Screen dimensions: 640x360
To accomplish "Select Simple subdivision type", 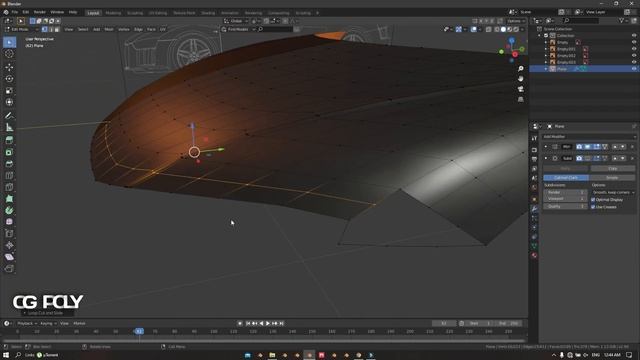I will click(612, 178).
